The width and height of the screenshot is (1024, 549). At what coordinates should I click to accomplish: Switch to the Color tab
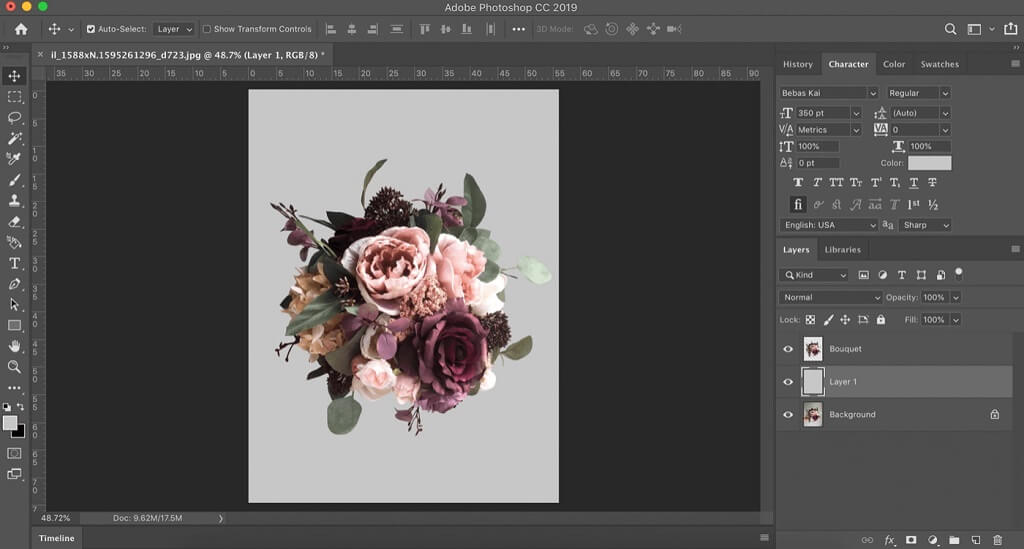click(893, 64)
